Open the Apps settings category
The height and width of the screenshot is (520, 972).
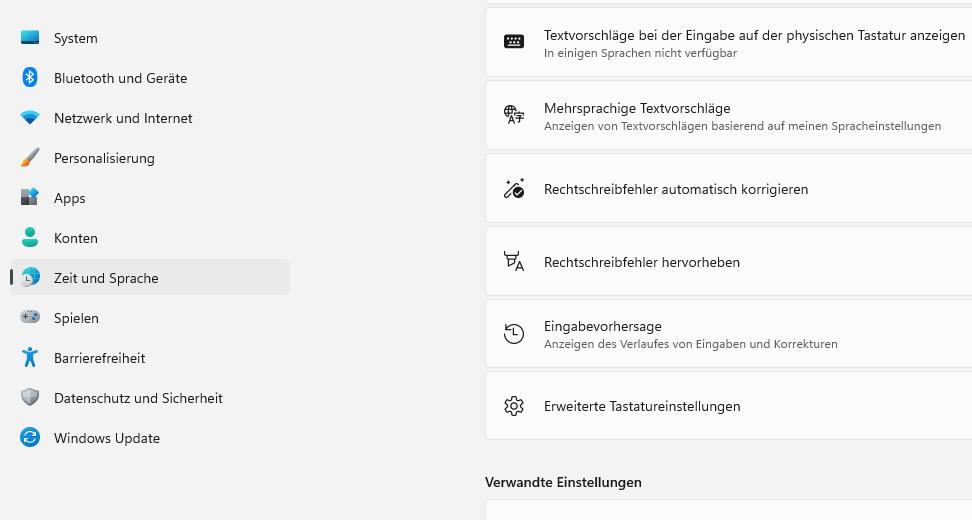[x=69, y=198]
